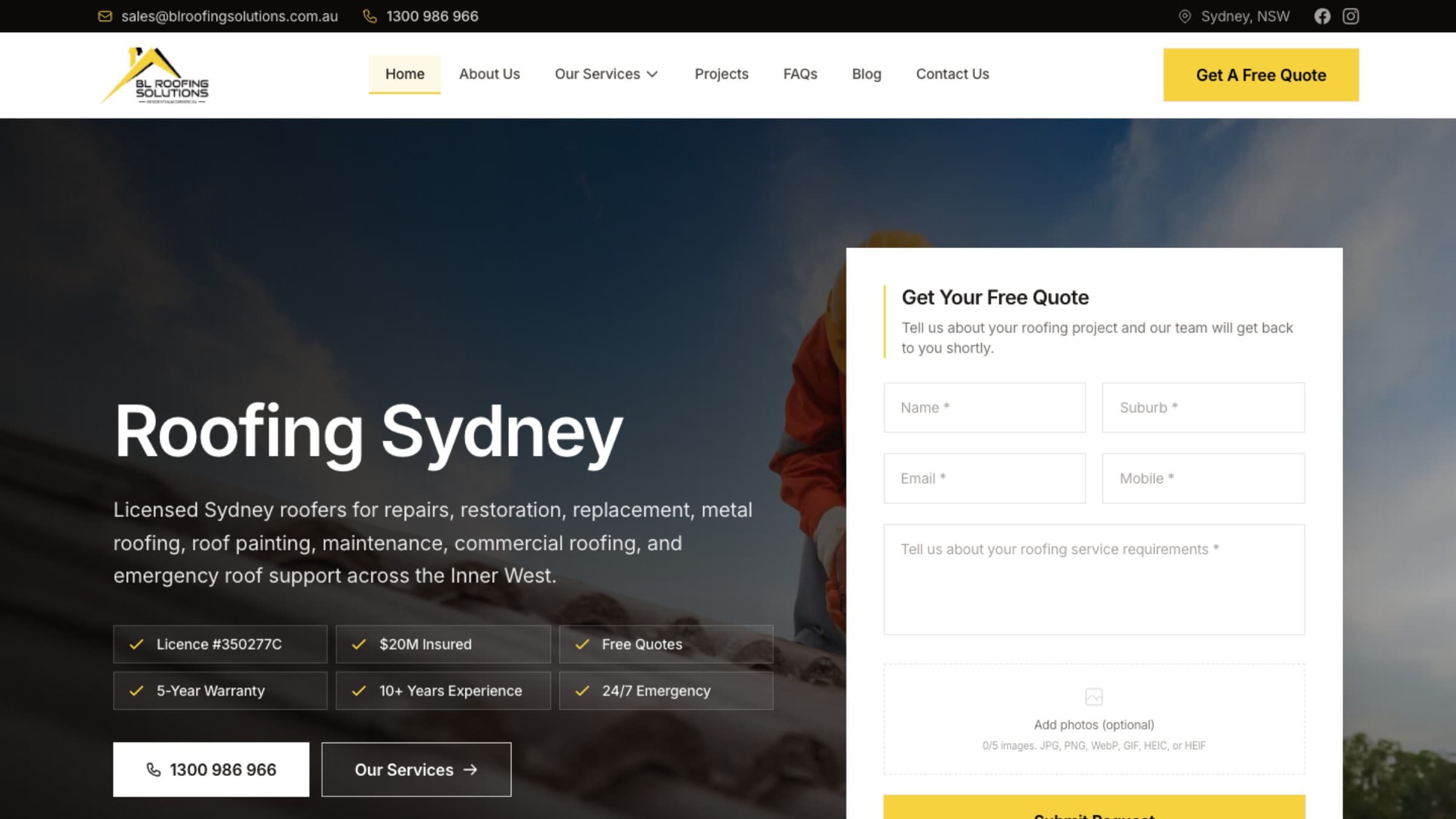Click the phone icon in the top bar
1456x819 pixels.
(x=369, y=16)
